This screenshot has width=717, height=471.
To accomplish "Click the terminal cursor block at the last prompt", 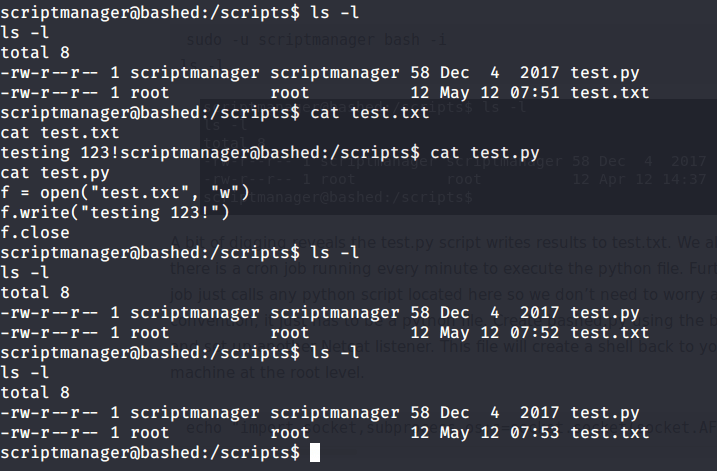I will [316, 452].
